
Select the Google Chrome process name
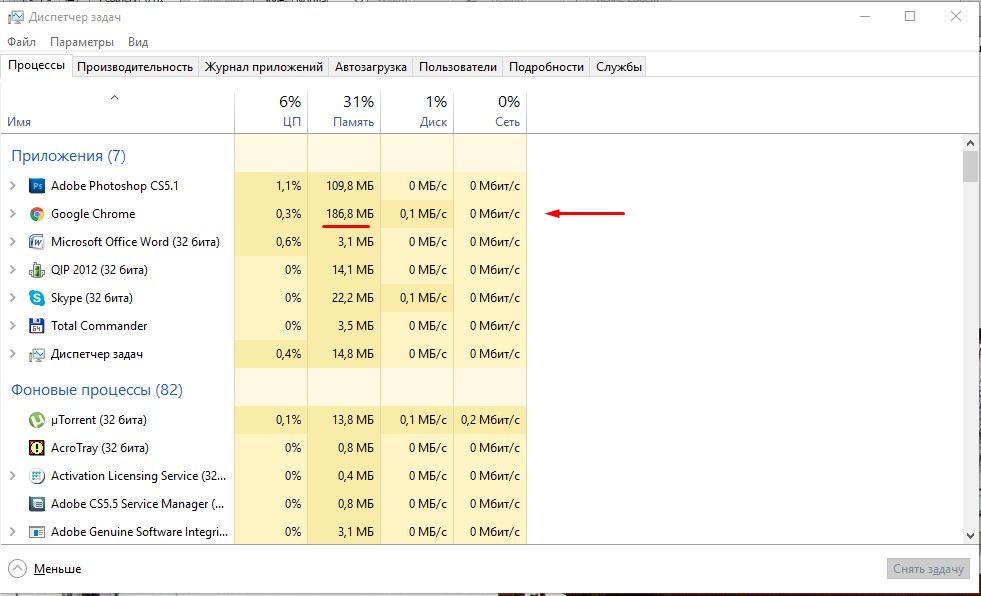(x=93, y=214)
